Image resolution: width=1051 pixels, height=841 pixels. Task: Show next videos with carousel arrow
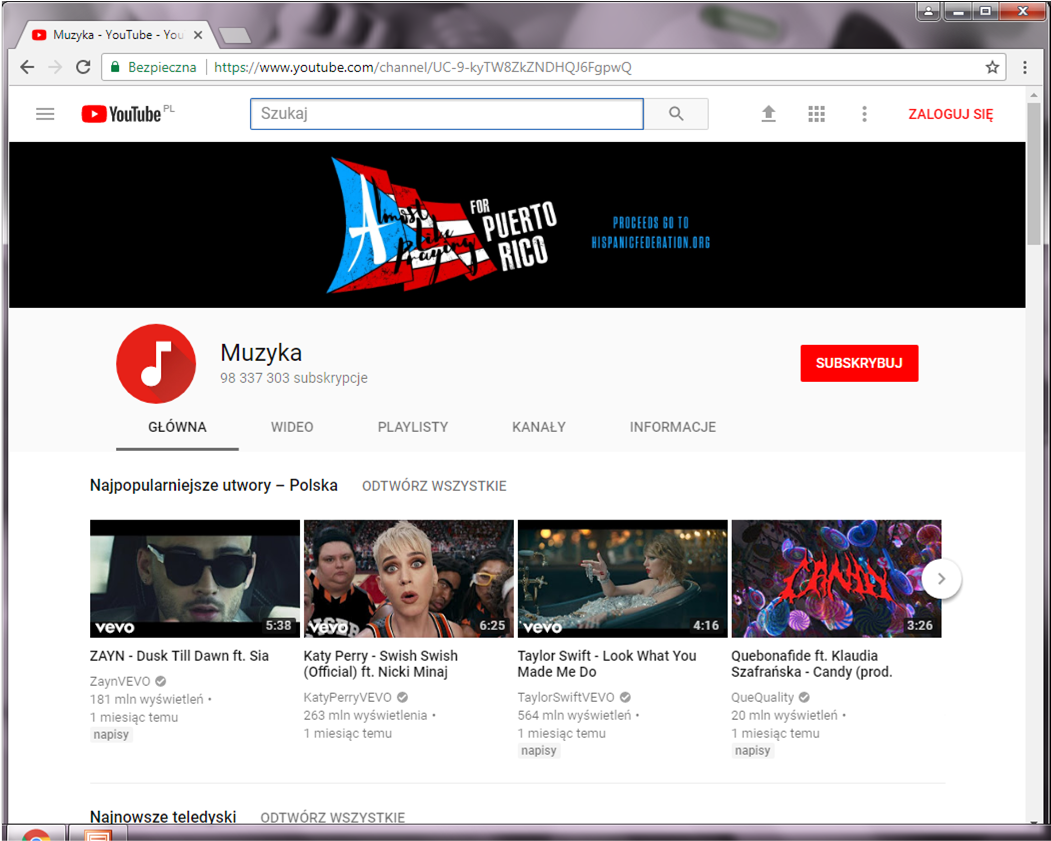pyautogui.click(x=942, y=579)
